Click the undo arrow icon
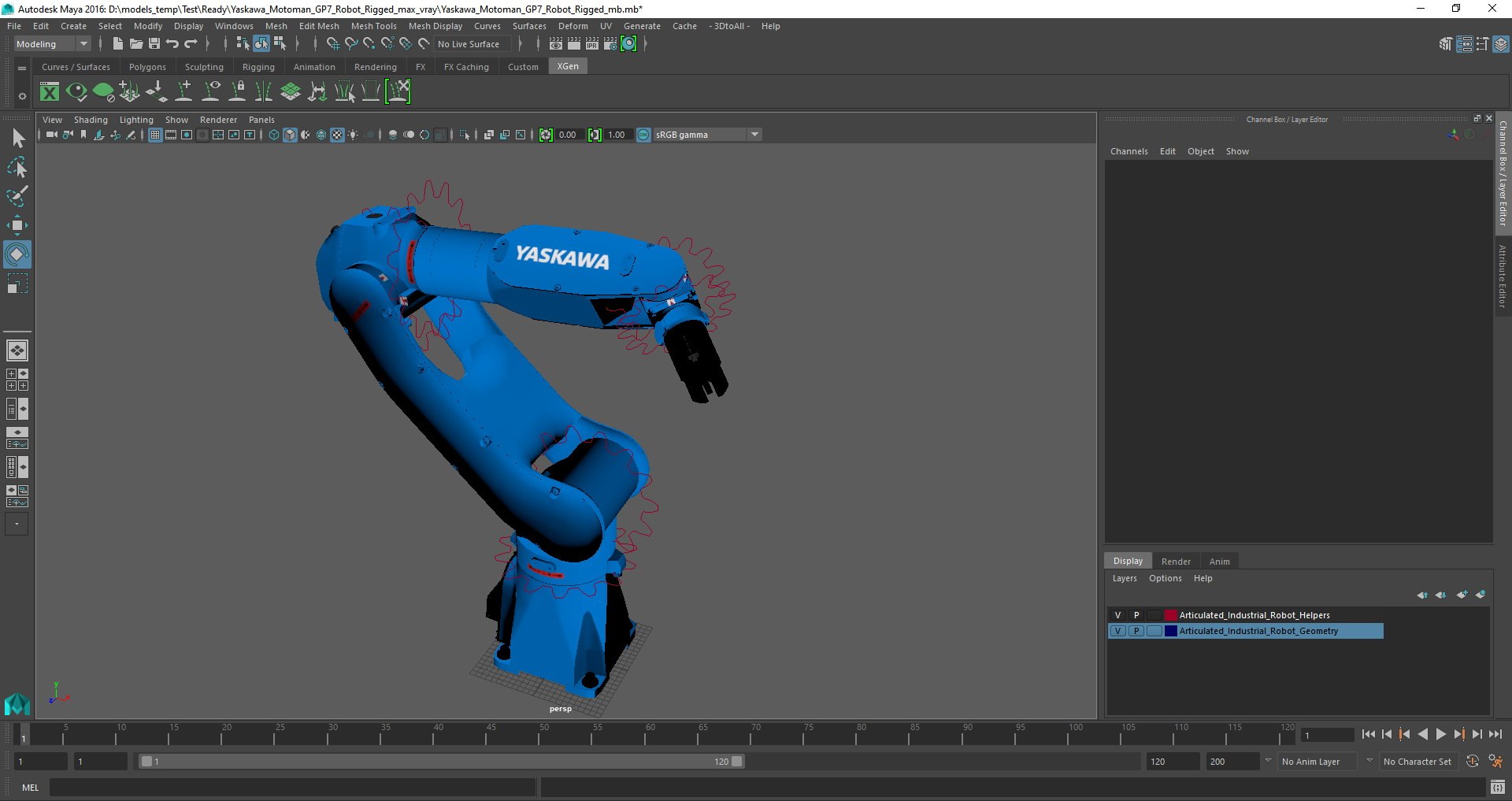This screenshot has height=801, width=1512. coord(172,44)
